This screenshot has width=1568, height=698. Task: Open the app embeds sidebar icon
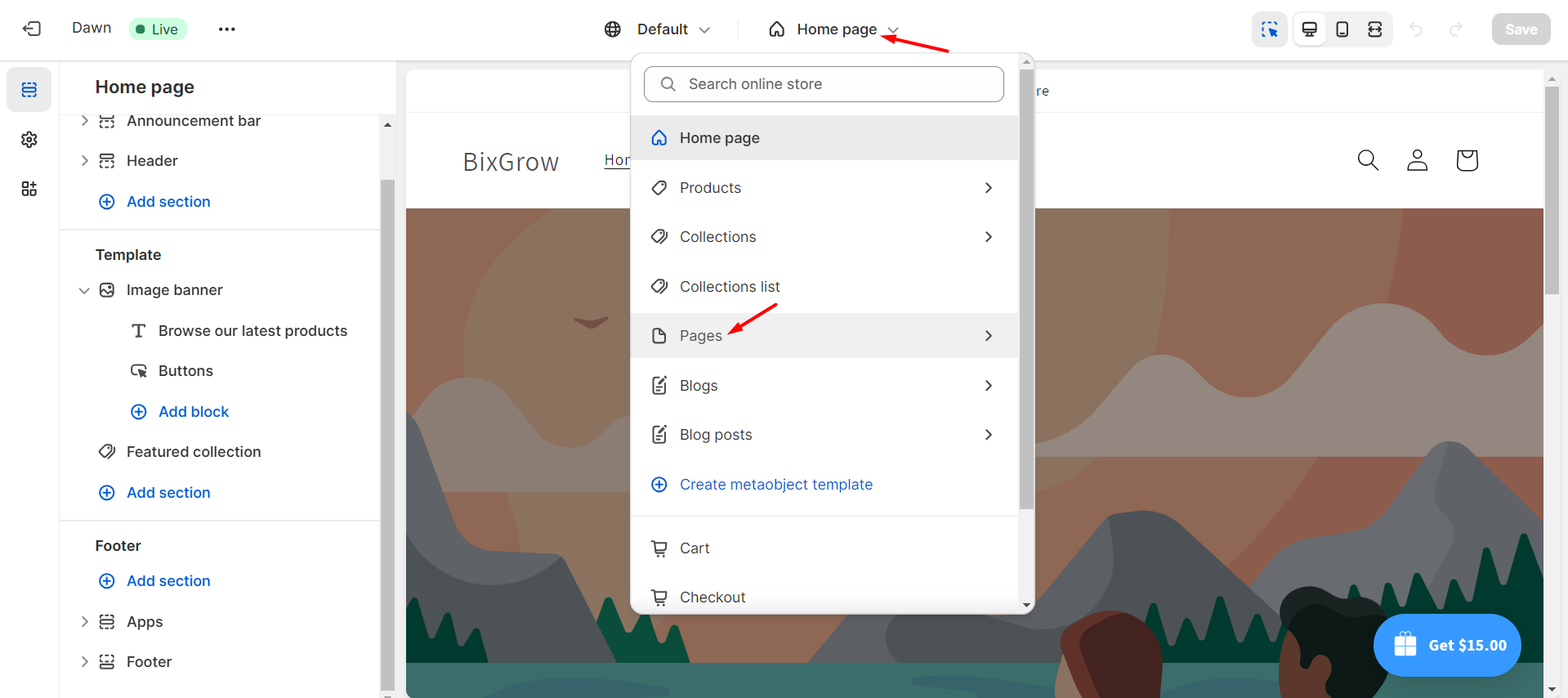click(x=29, y=189)
